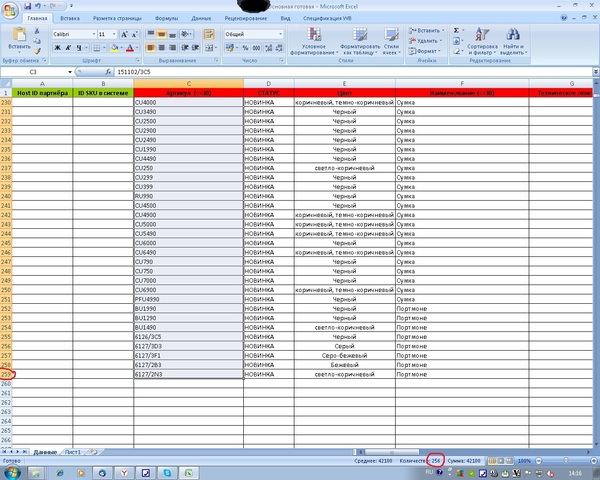600x480 pixels.
Task: Click Sort and Filter (Сортировка и фильтр)
Action: pyautogui.click(x=481, y=41)
